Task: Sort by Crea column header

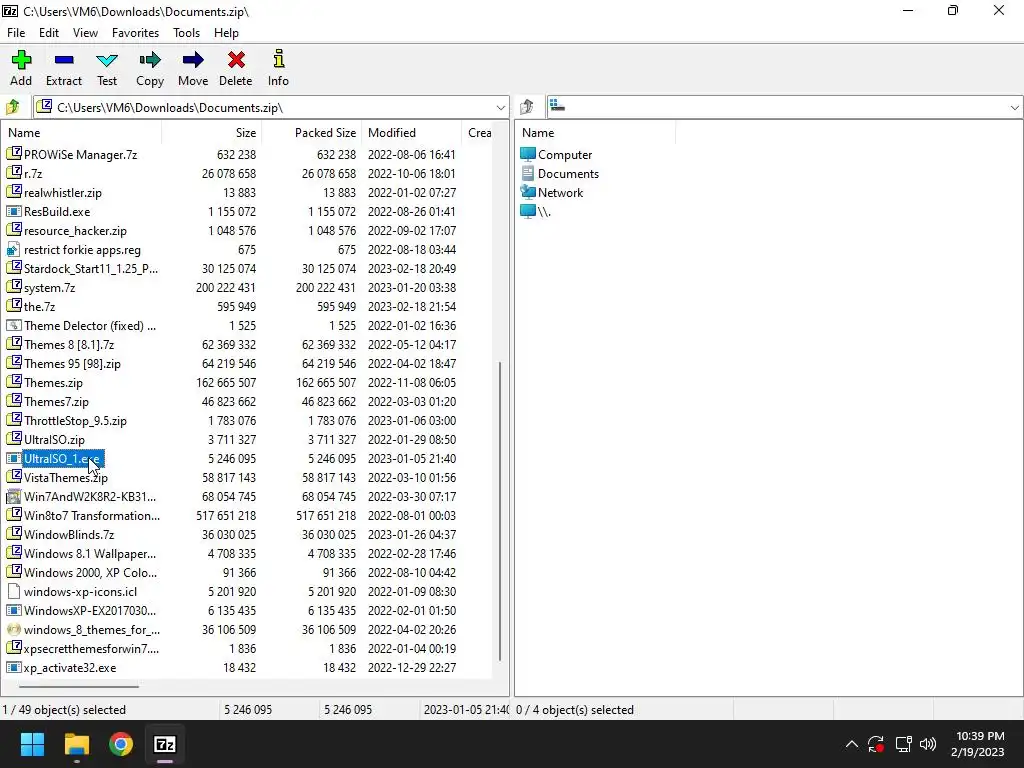Action: point(479,133)
